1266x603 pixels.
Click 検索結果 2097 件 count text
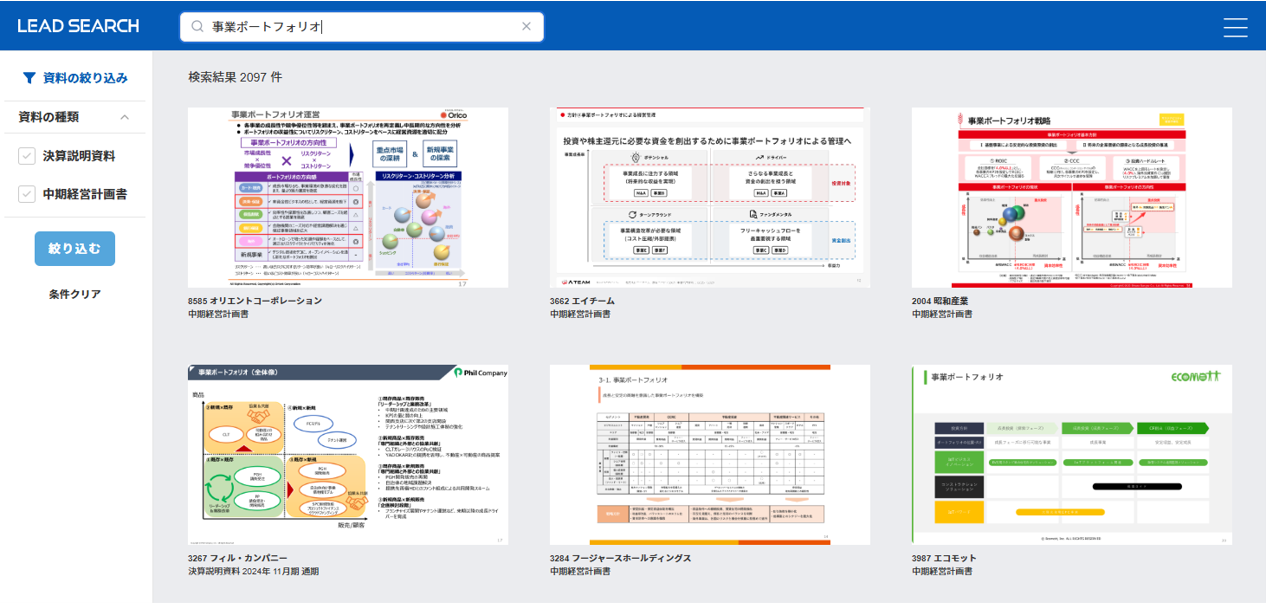235,77
